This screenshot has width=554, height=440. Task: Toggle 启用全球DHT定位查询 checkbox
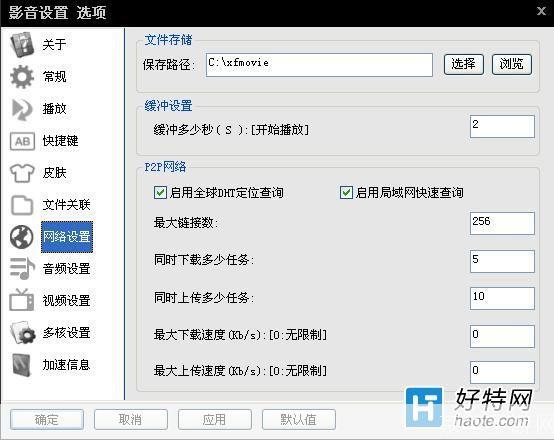click(x=160, y=193)
